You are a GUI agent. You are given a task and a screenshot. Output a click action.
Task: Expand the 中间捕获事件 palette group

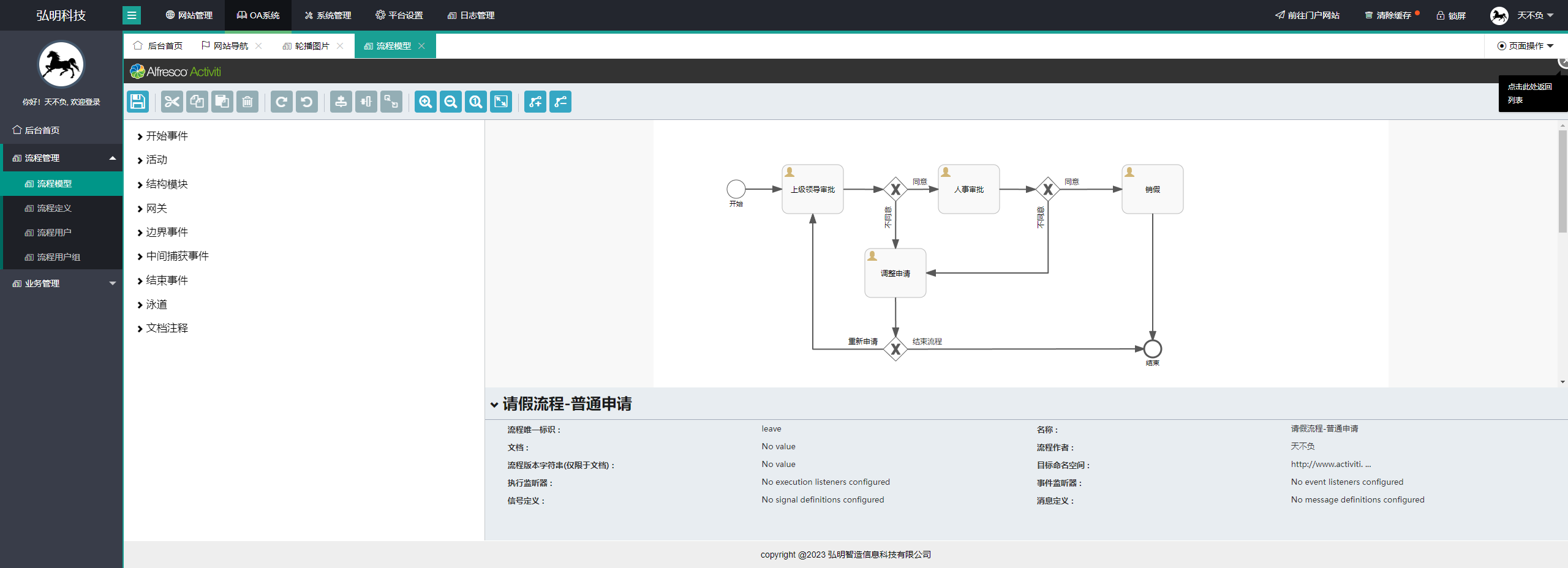[173, 256]
